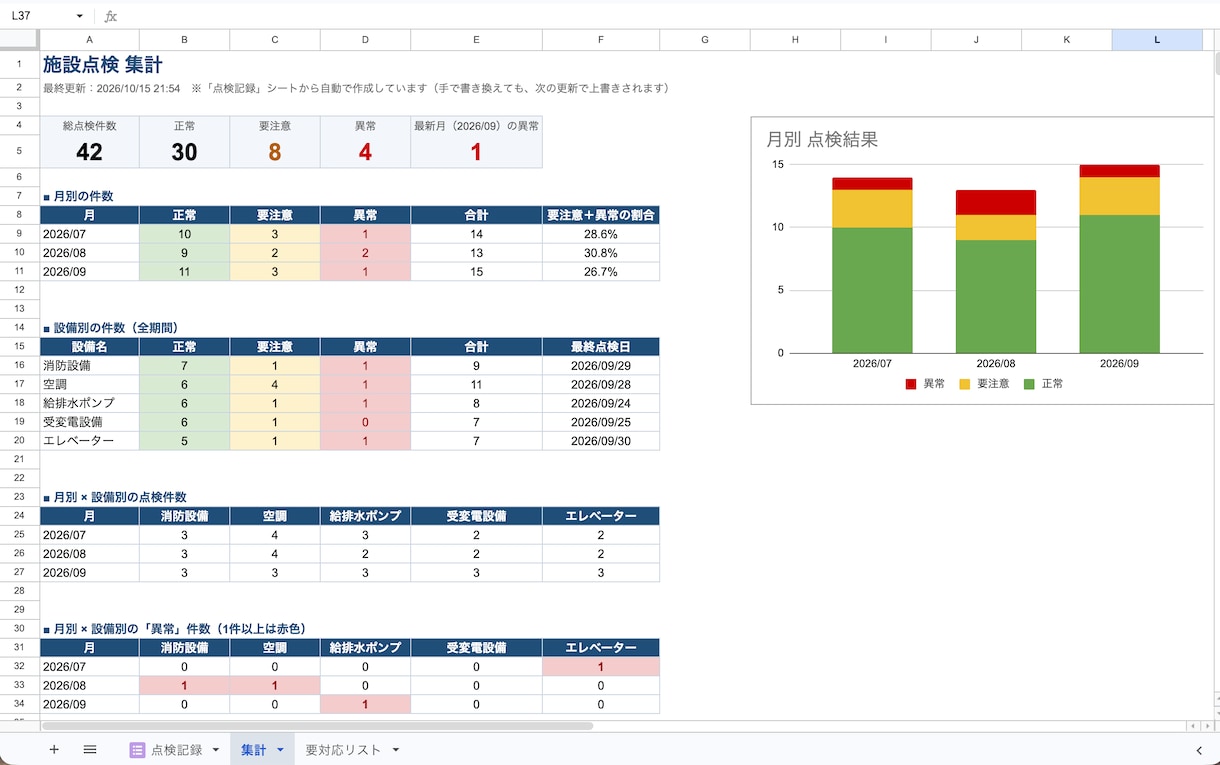1220x765 pixels.
Task: Click the 2026/07 yellow chart bar segment
Action: tap(872, 209)
